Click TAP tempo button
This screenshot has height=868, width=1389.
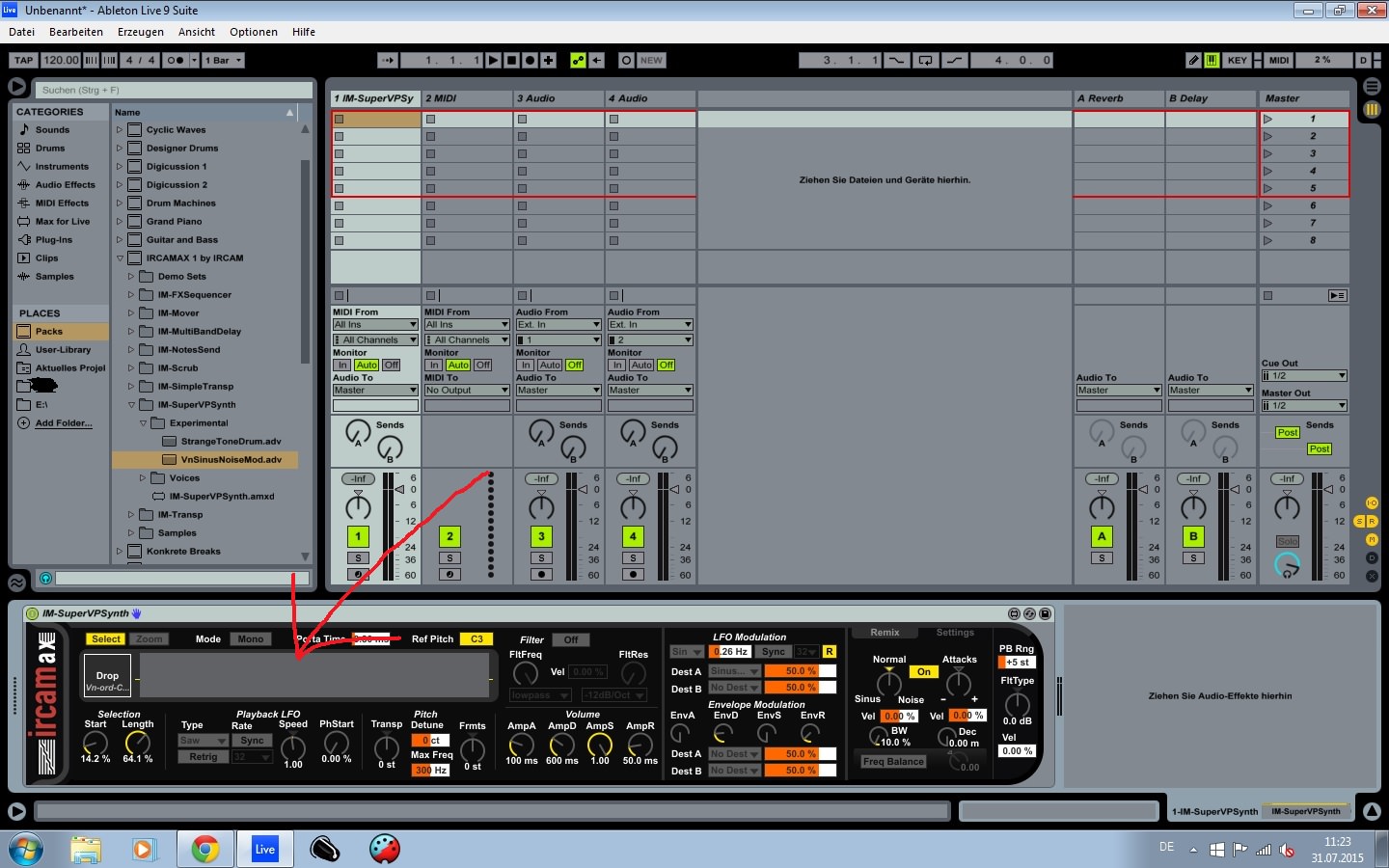click(x=24, y=60)
